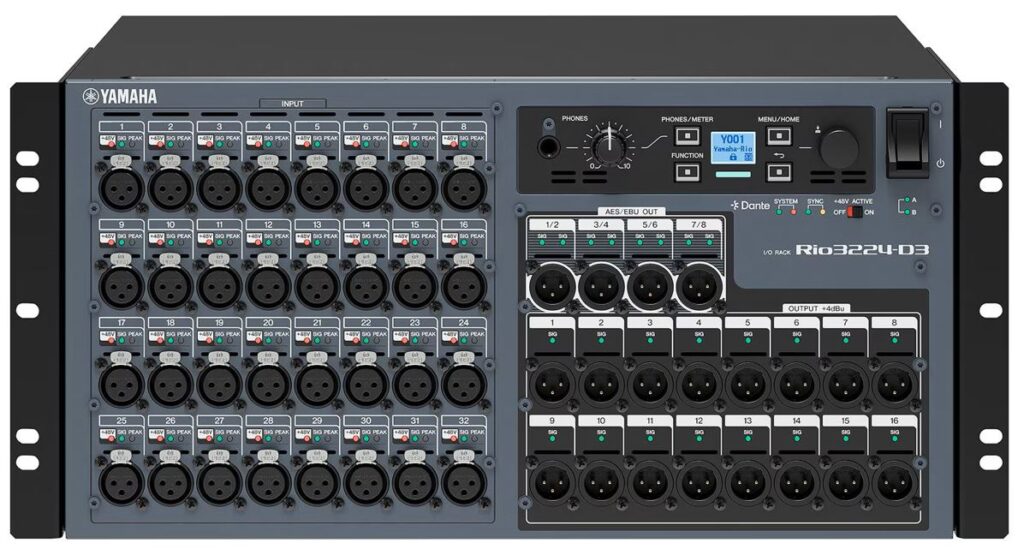The image size is (1024, 549).
Task: Click AES/EBU out 7/8 XLR connector
Action: point(699,286)
